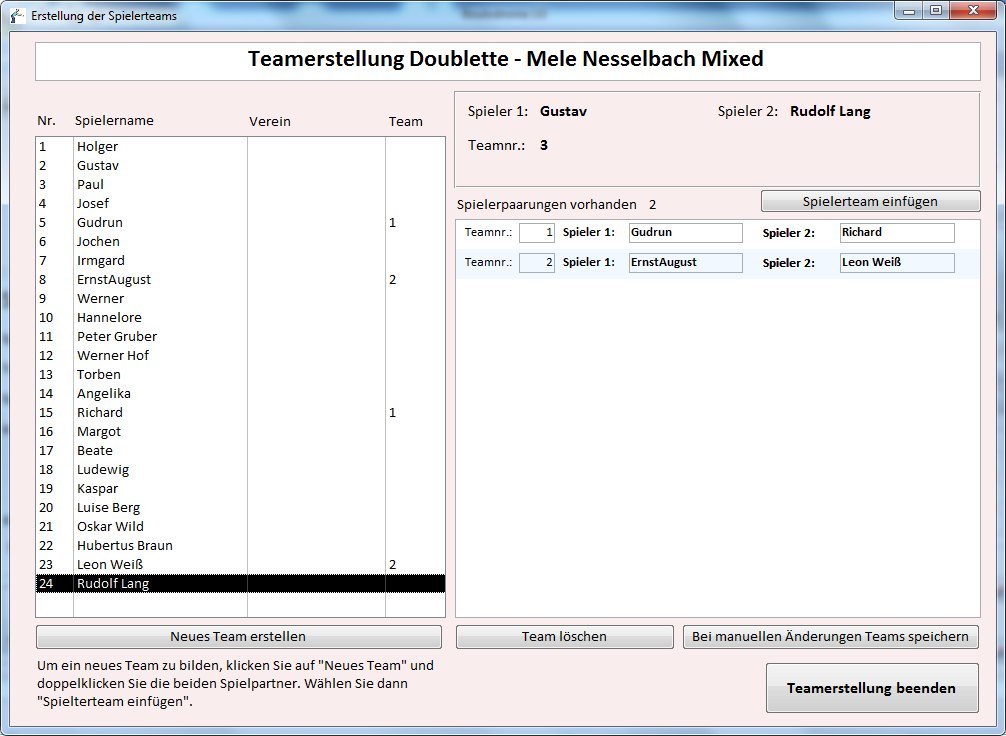The height and width of the screenshot is (736, 1006).
Task: Choose player Peter Gruber from list
Action: (x=116, y=337)
